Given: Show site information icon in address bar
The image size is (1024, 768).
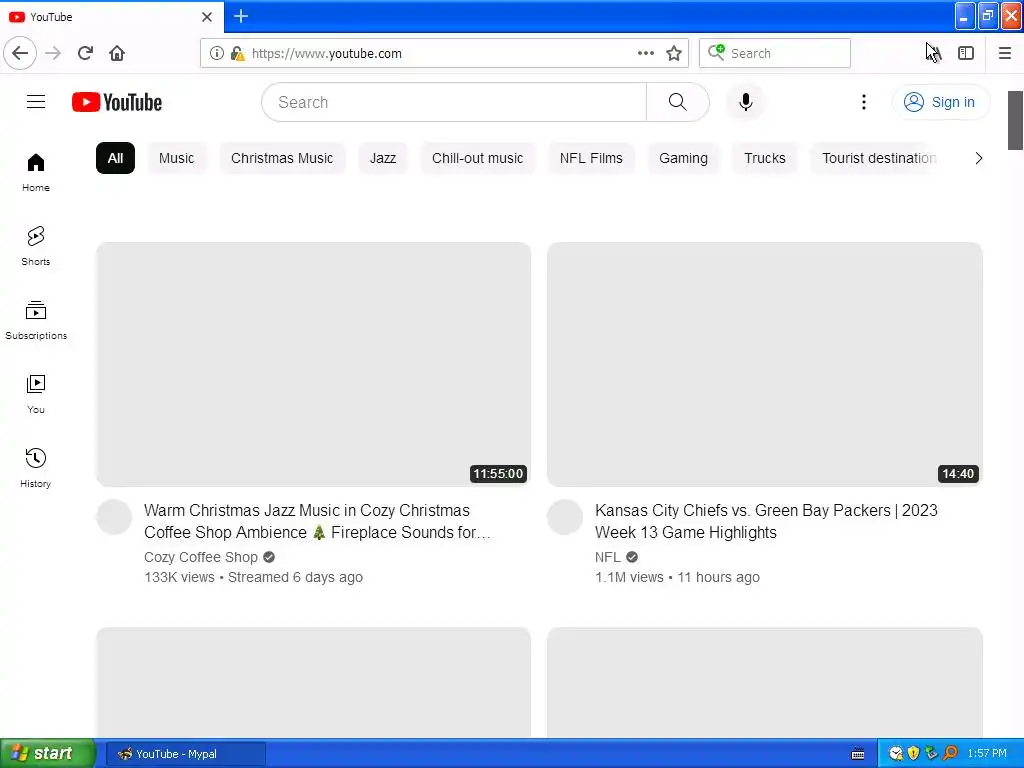Looking at the screenshot, I should pyautogui.click(x=216, y=54).
